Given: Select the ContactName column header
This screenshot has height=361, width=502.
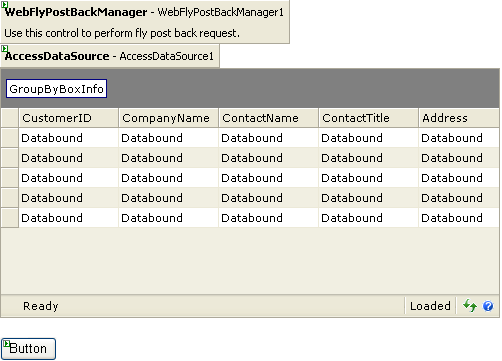Looking at the screenshot, I should pyautogui.click(x=269, y=118).
